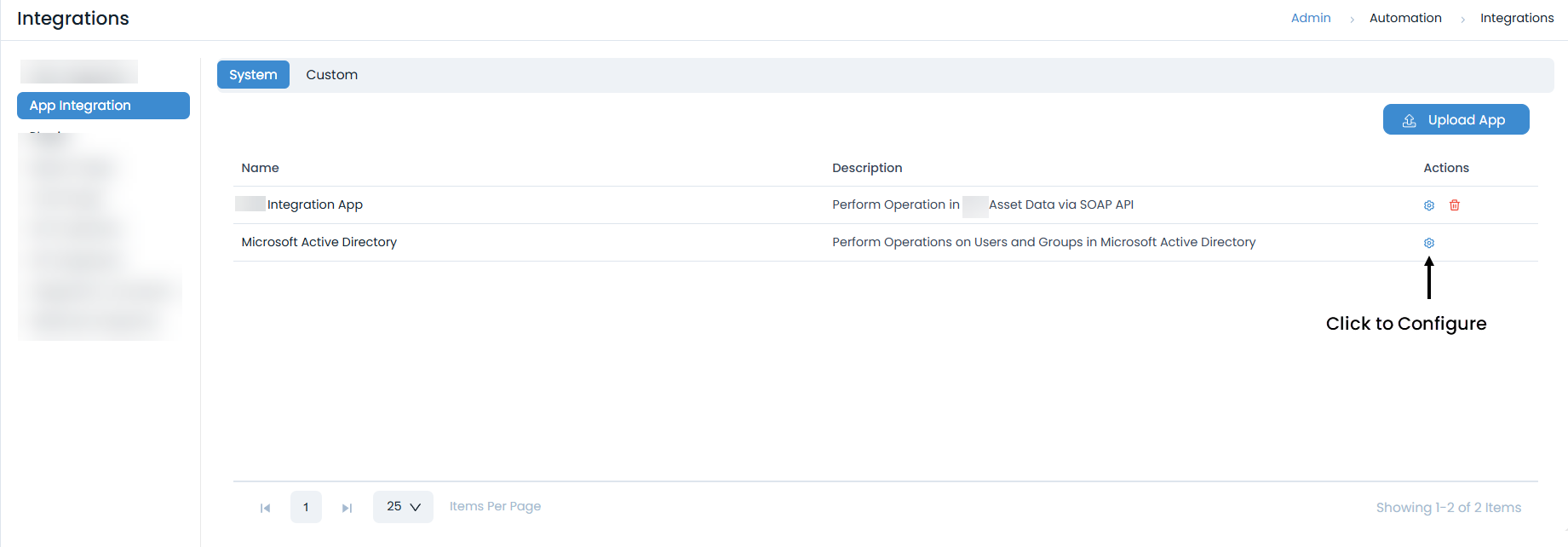
Task: Select page 1 in pagination
Action: tap(306, 507)
